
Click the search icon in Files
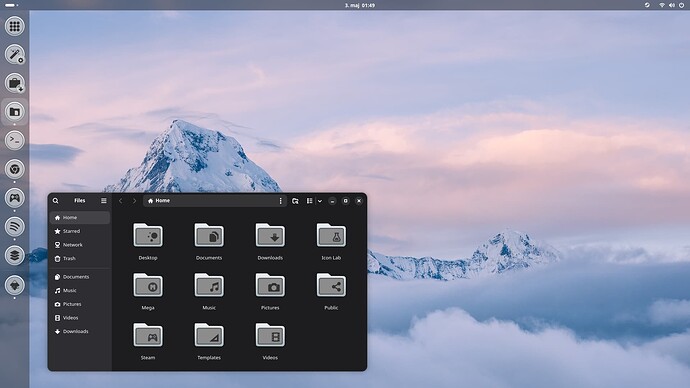(55, 201)
